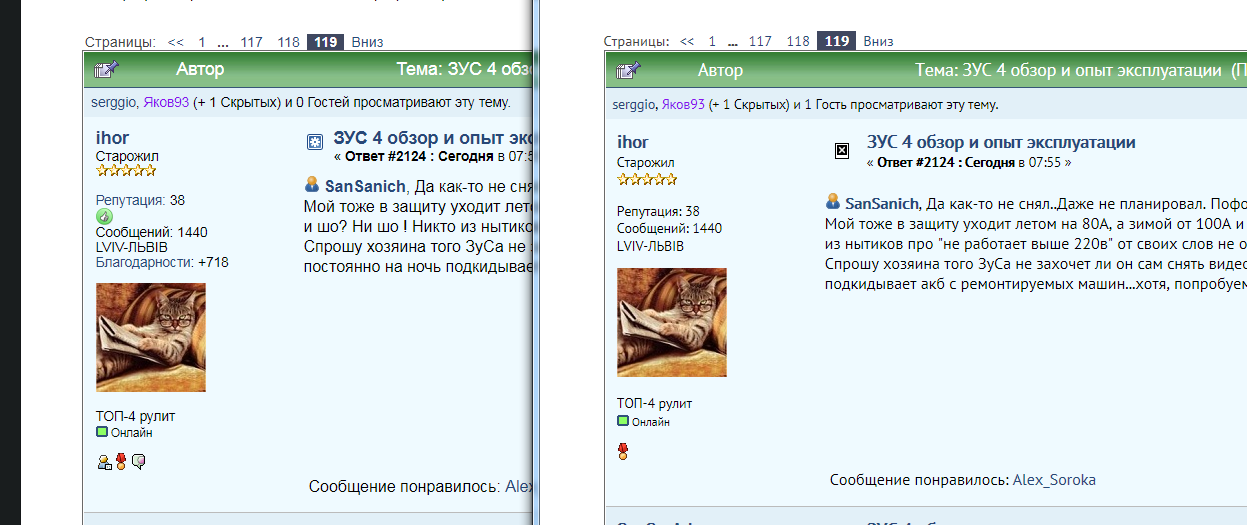This screenshot has height=526, width=1247.
Task: Go to page 117 in left pagination
Action: click(x=251, y=42)
